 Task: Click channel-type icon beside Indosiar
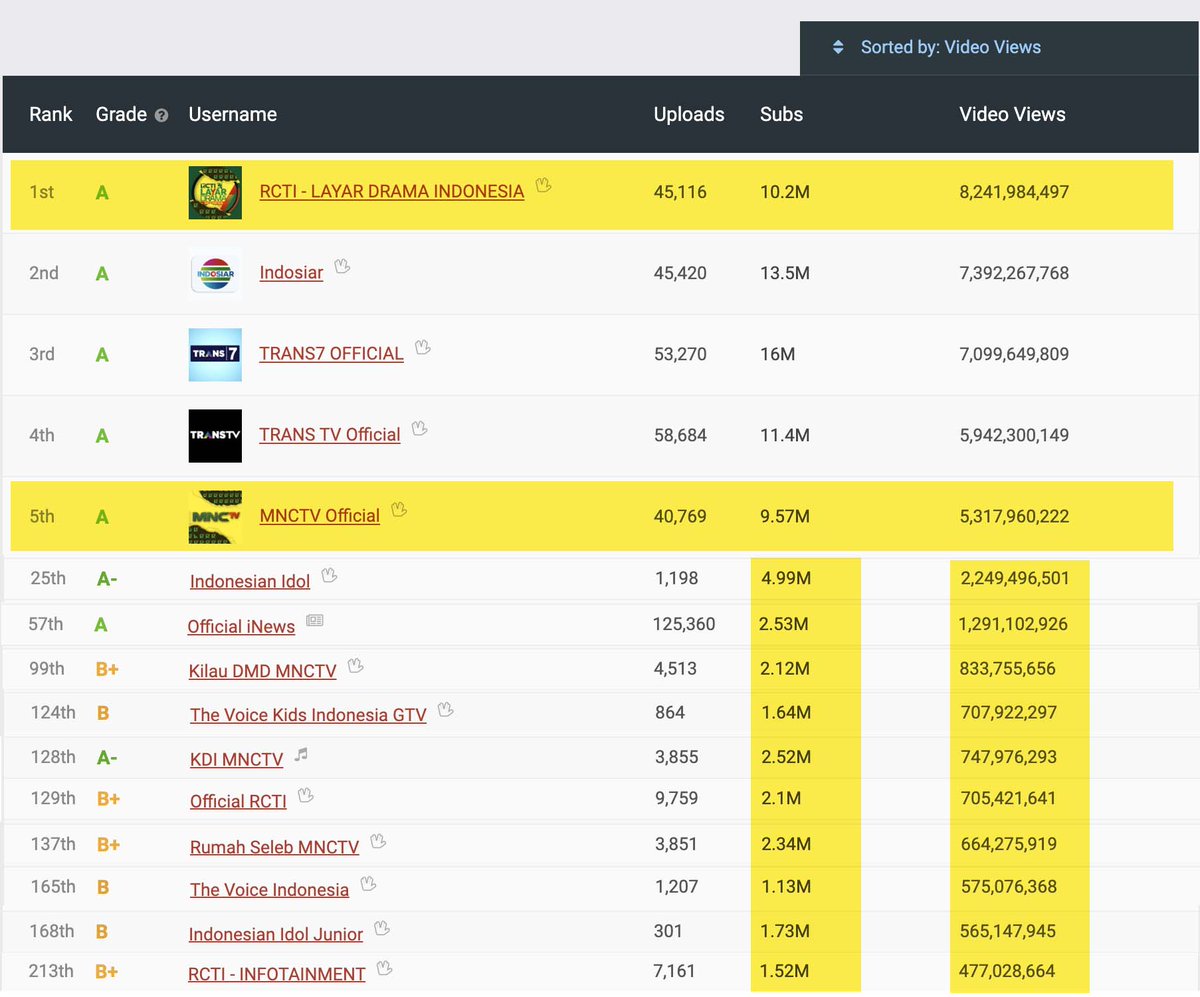[342, 266]
